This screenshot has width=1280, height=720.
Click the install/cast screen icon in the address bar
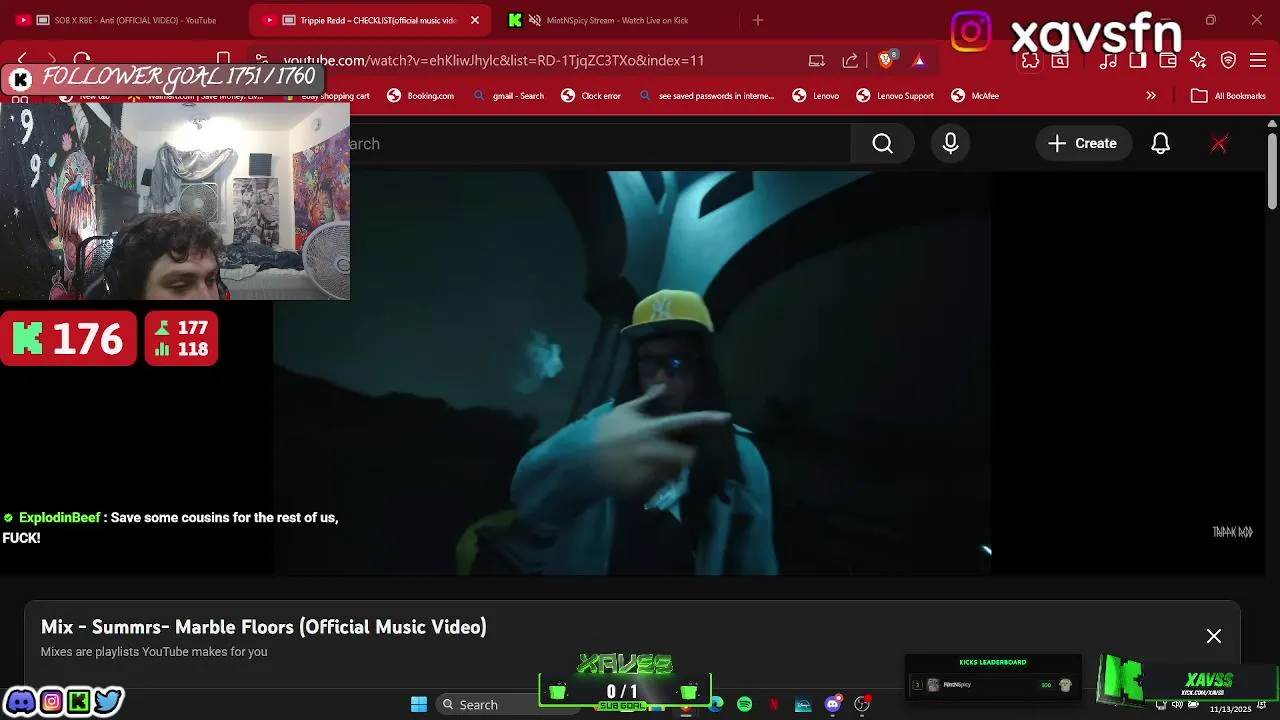pos(817,60)
